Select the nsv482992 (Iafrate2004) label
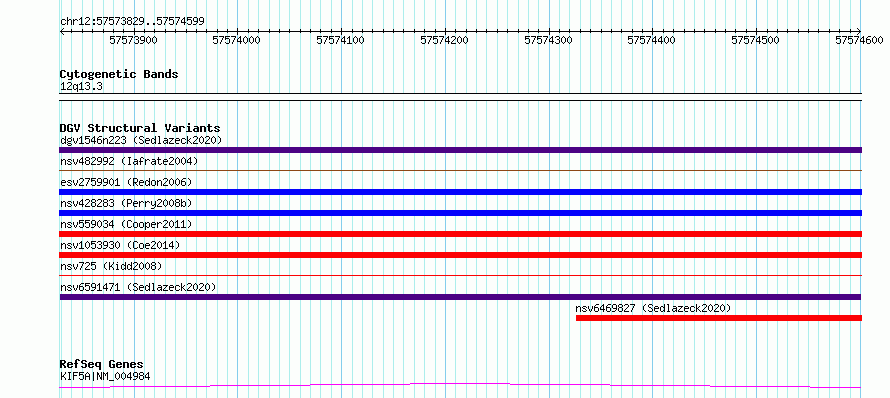Screen dimensions: 890x398 [129, 161]
